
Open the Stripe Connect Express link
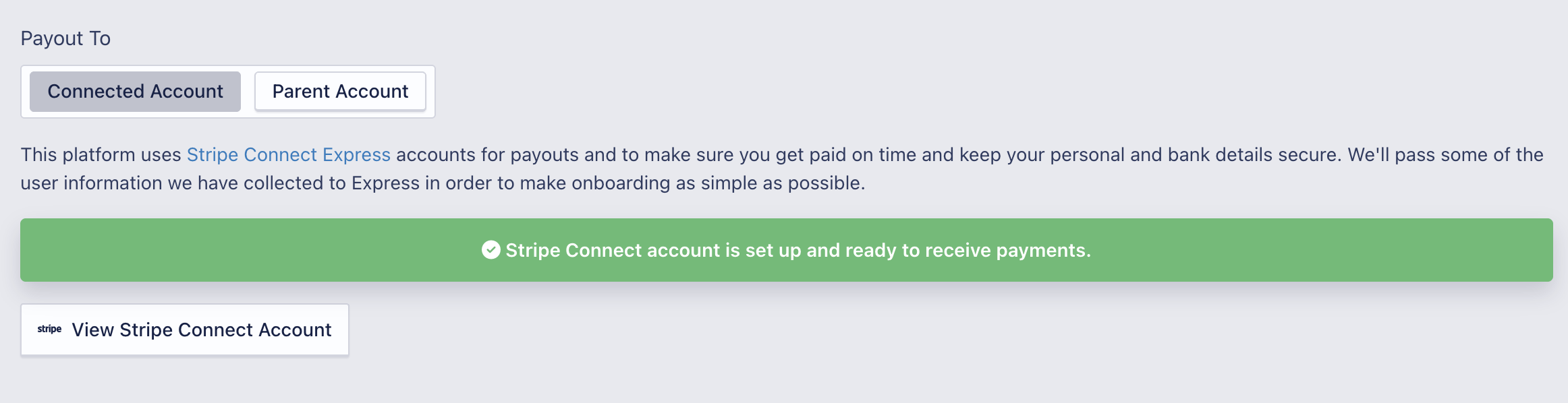[288, 154]
